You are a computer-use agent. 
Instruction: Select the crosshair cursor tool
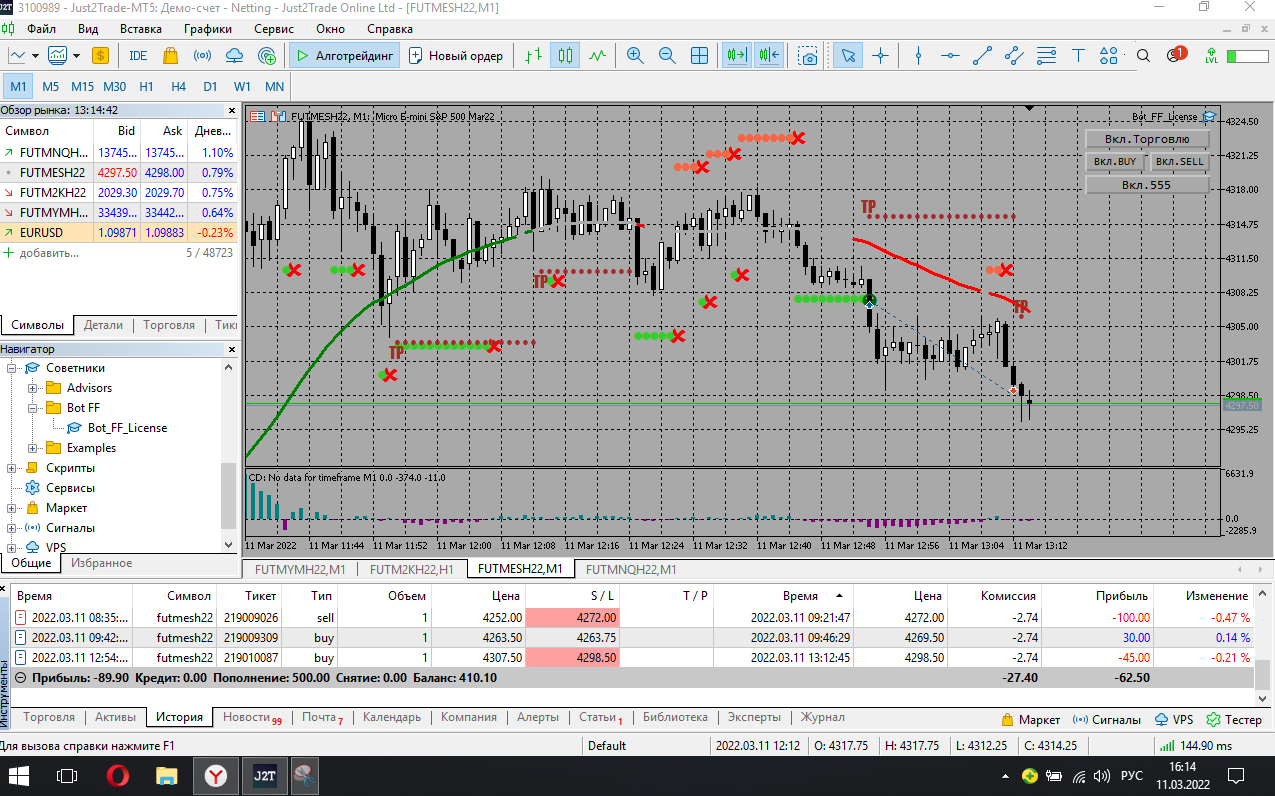pos(880,56)
